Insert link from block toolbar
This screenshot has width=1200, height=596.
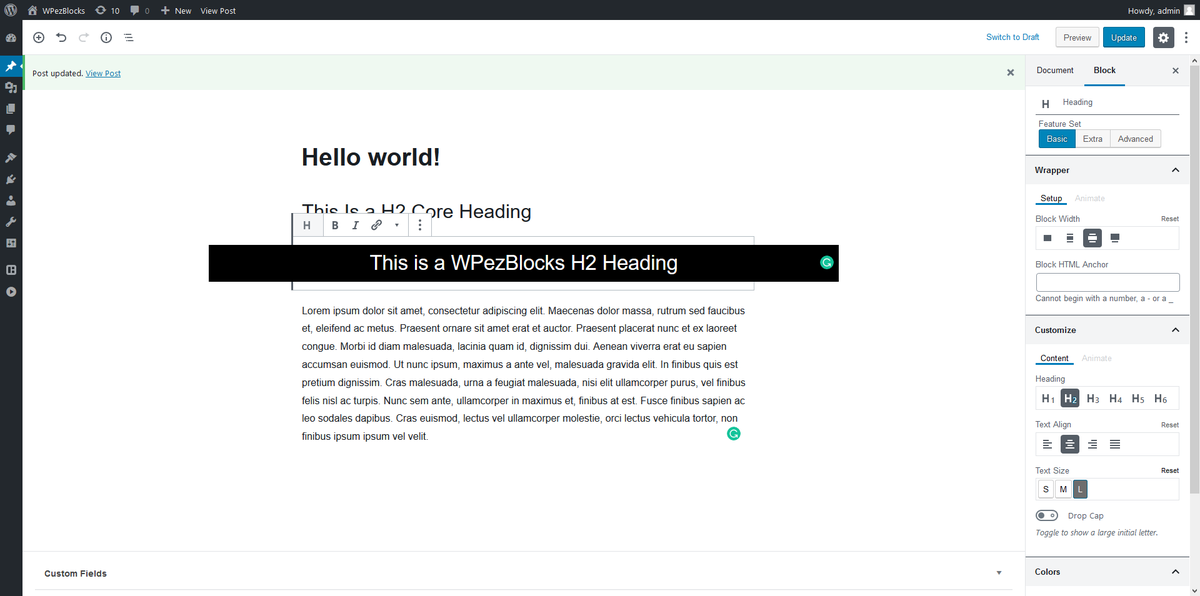click(376, 225)
